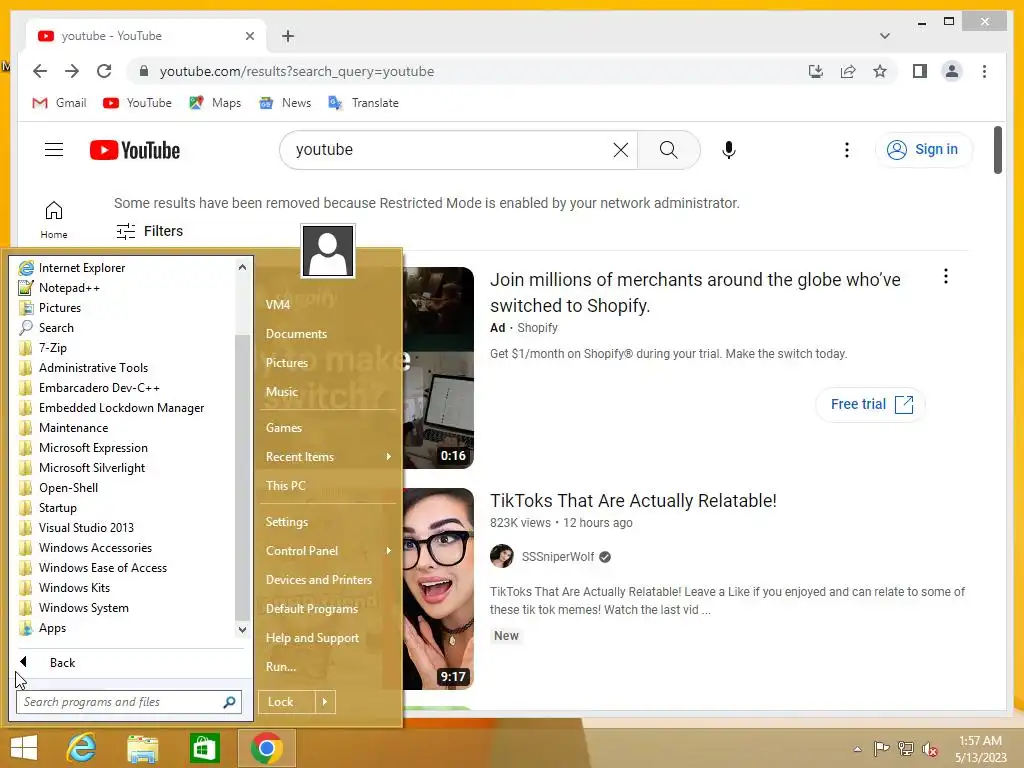Image resolution: width=1024 pixels, height=768 pixels.
Task: Open the Maps bookmark
Action: (215, 103)
